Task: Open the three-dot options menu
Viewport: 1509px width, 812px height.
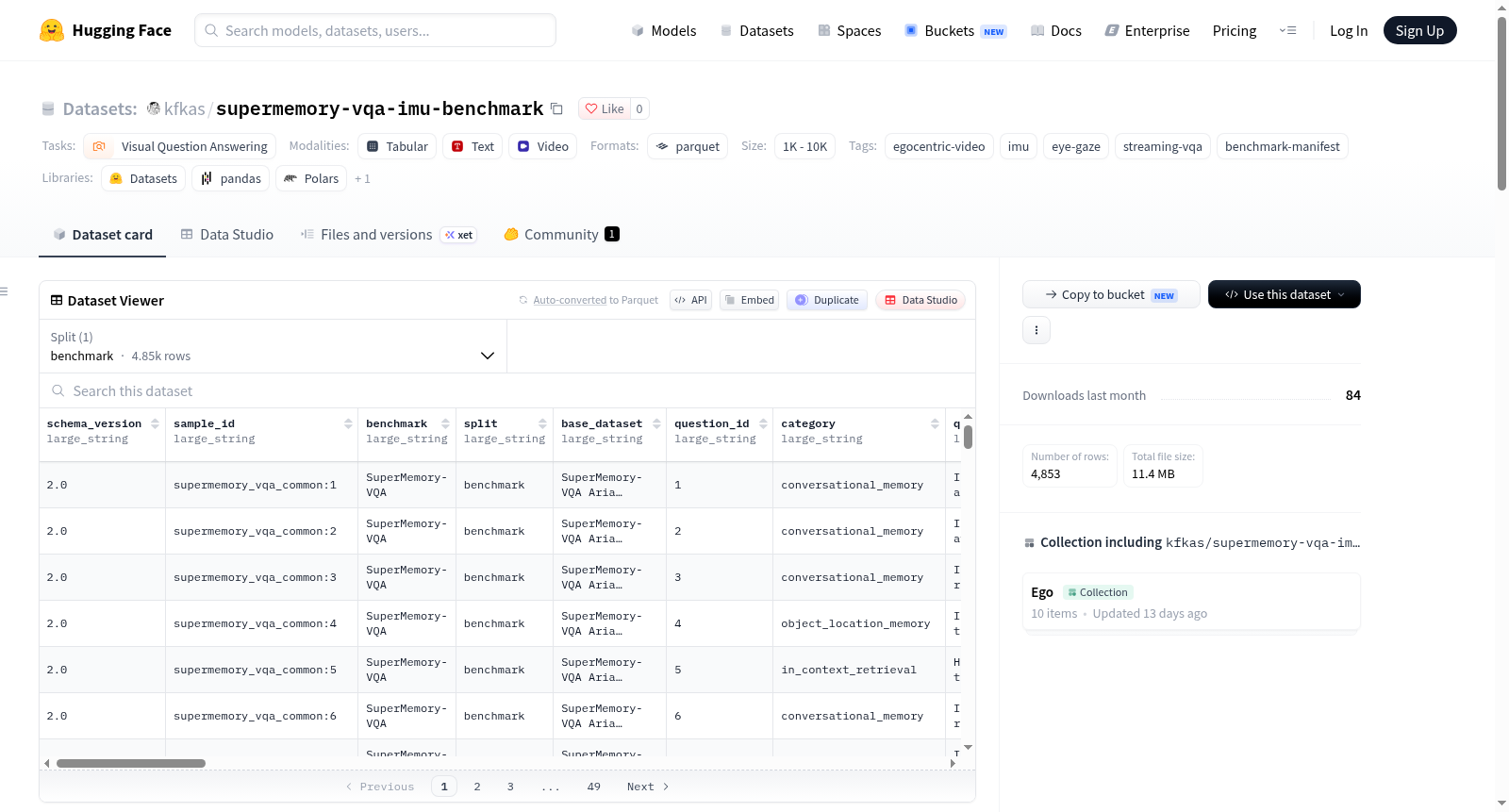Action: (1036, 330)
